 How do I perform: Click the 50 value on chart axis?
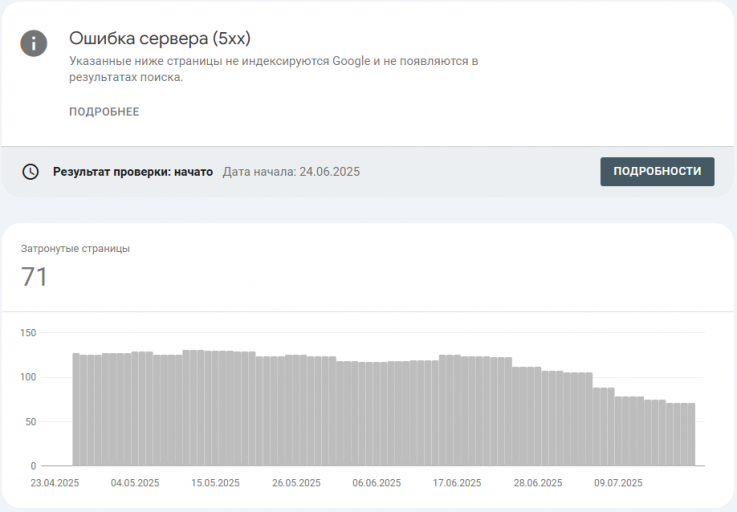pos(31,422)
